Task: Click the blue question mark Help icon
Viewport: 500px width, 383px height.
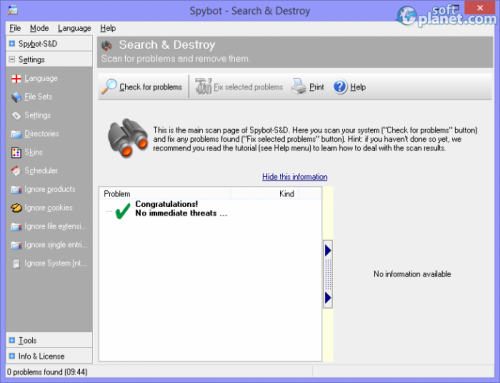Action: (x=340, y=87)
